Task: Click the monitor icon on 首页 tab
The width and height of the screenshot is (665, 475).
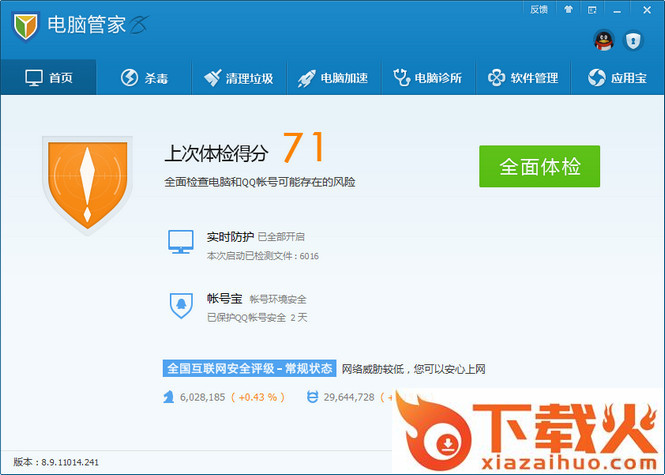Action: (x=34, y=78)
